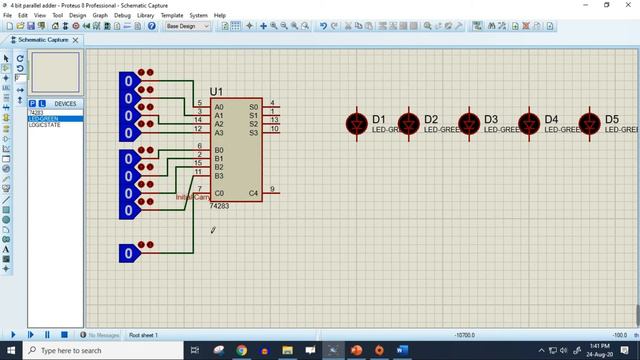Pause the running simulation
This screenshot has height=360, width=640.
[47, 335]
